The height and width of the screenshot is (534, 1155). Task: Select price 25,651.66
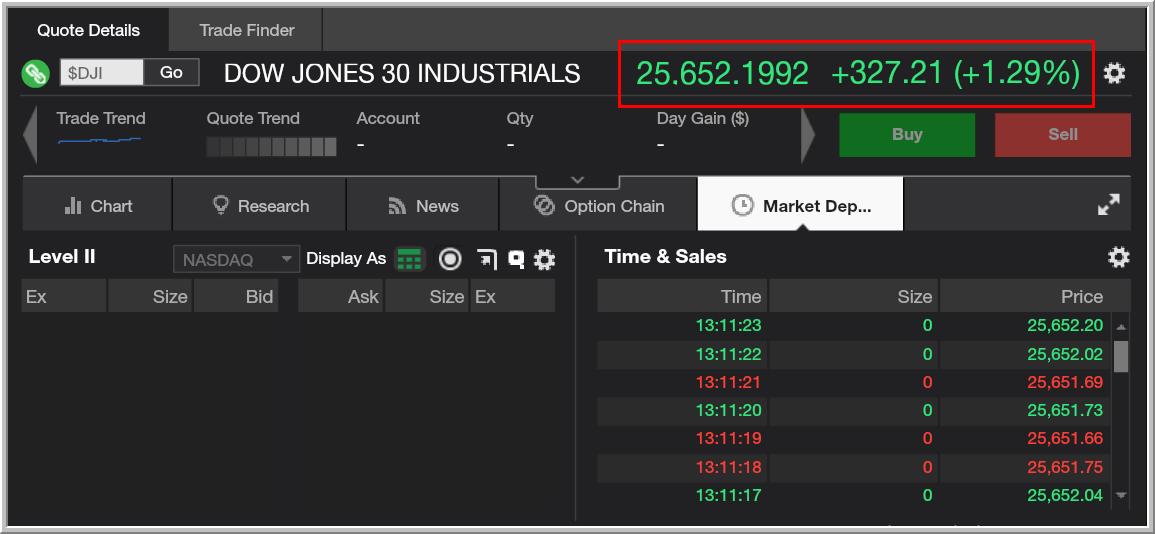pos(1065,438)
